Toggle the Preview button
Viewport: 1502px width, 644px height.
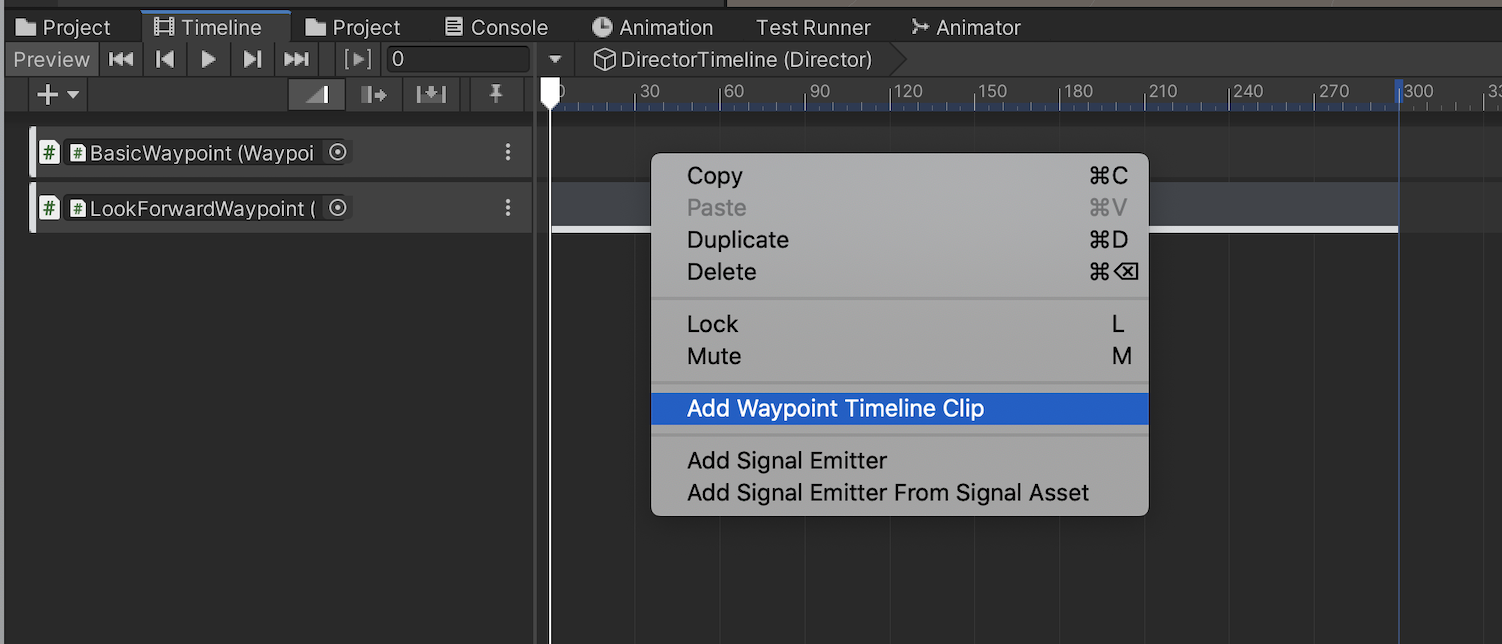point(51,59)
